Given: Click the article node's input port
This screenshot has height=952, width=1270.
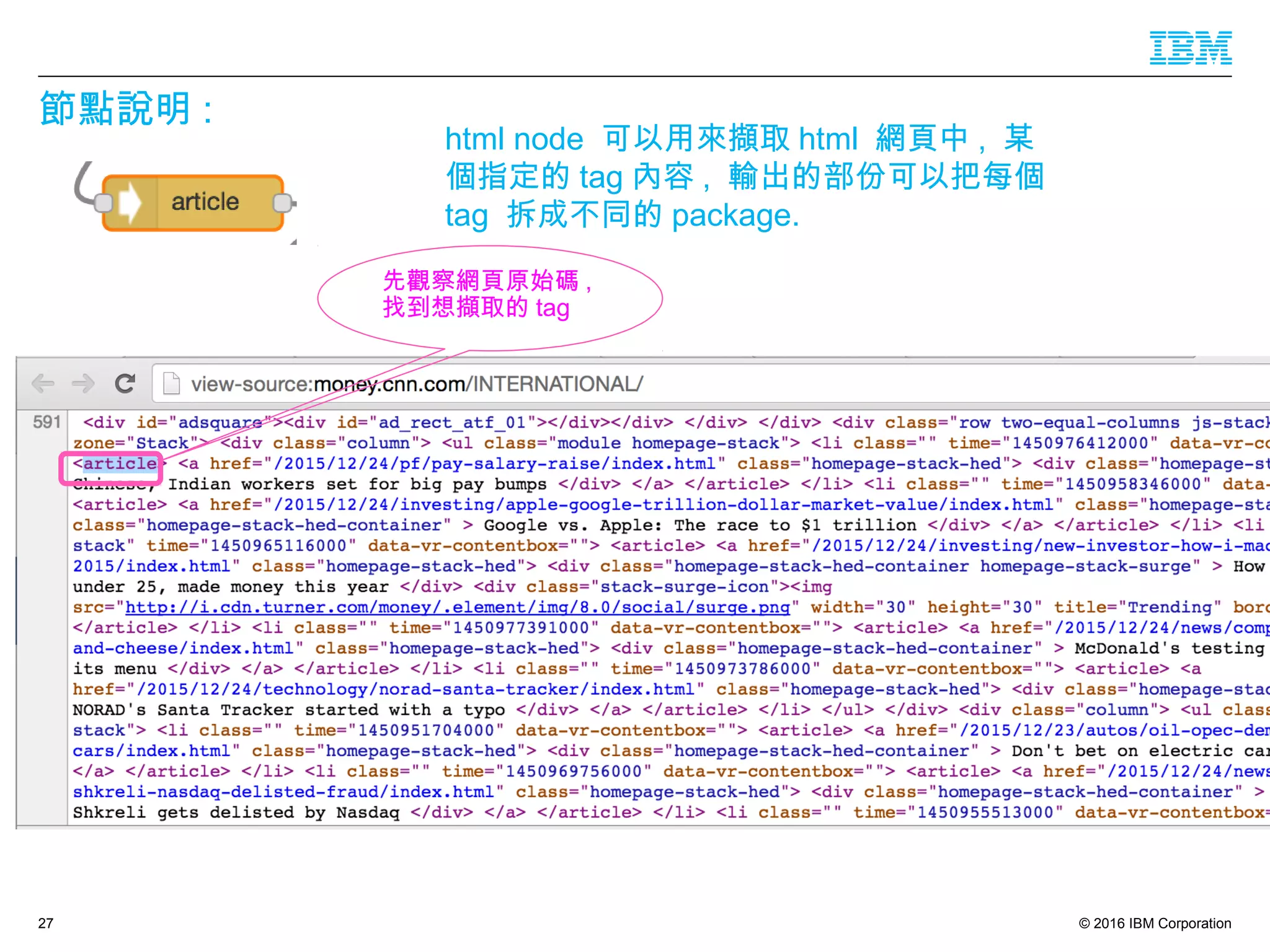Looking at the screenshot, I should pos(104,203).
